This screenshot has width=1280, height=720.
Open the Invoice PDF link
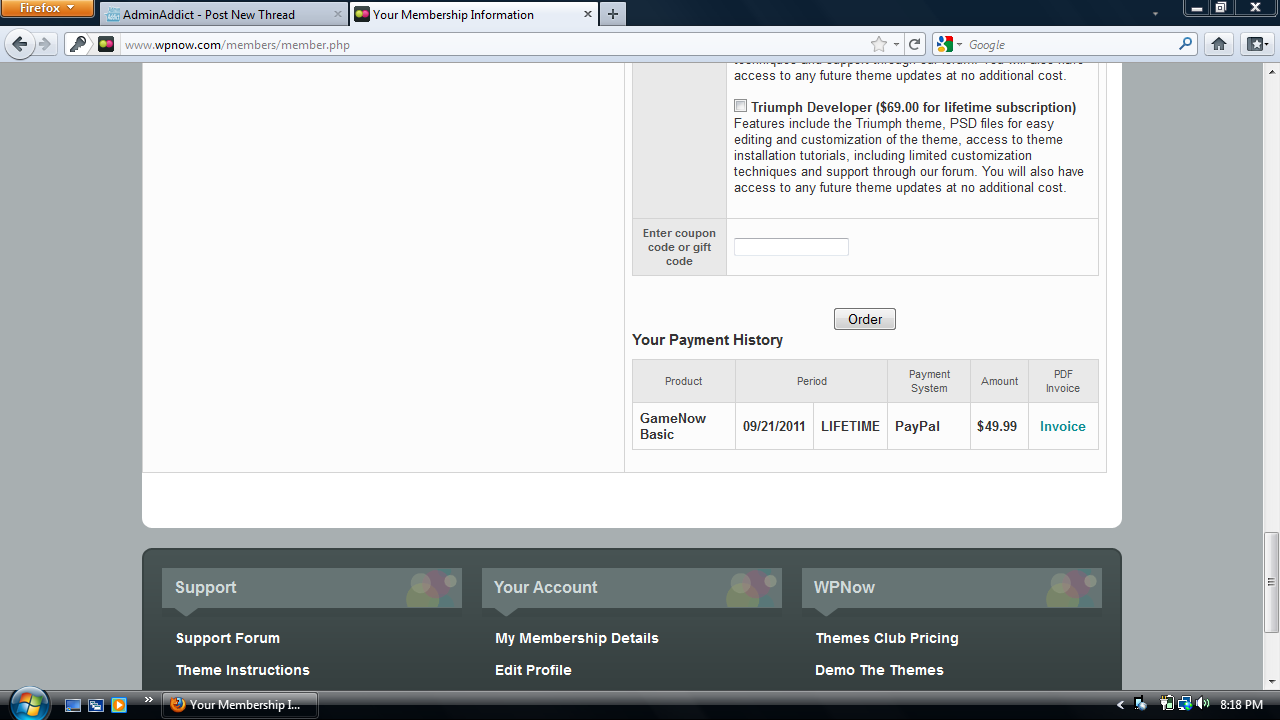[x=1062, y=426]
